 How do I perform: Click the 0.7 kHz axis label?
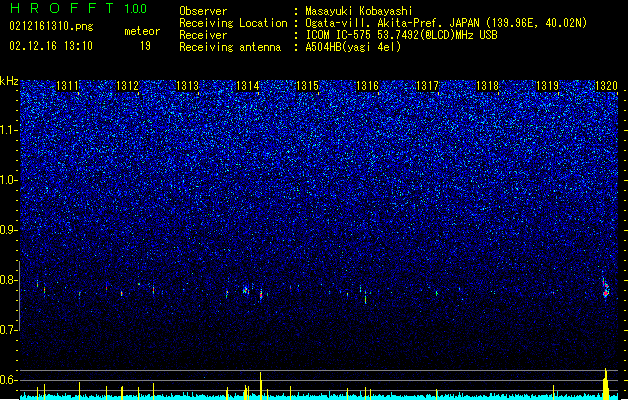(9, 330)
